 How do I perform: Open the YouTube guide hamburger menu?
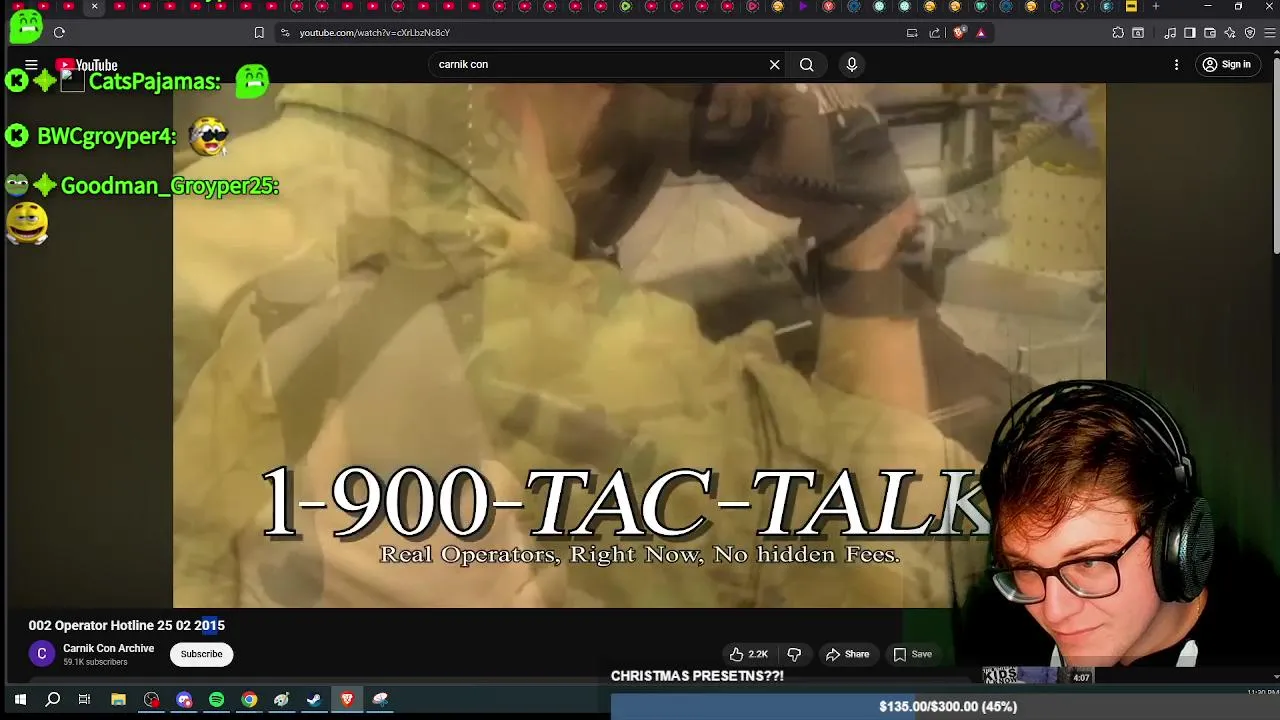click(x=31, y=65)
